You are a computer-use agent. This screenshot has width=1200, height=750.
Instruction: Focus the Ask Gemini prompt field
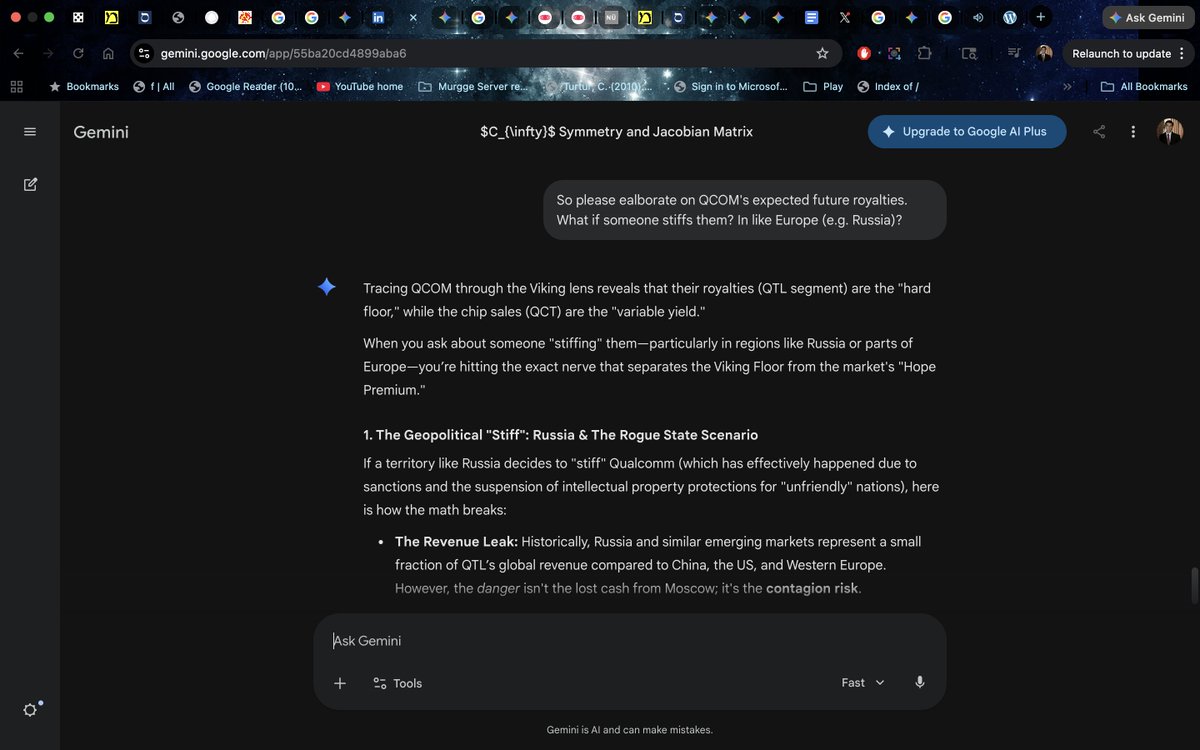tap(629, 641)
